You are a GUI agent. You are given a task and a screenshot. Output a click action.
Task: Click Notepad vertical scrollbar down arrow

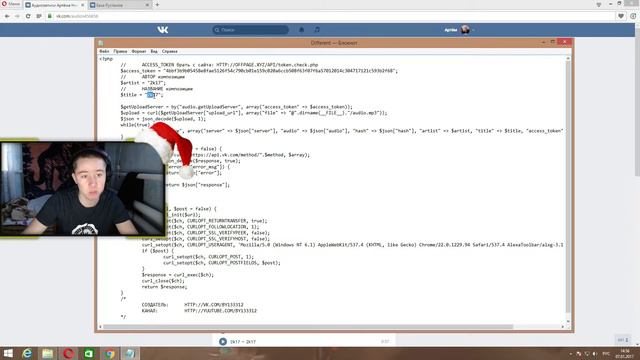click(568, 321)
